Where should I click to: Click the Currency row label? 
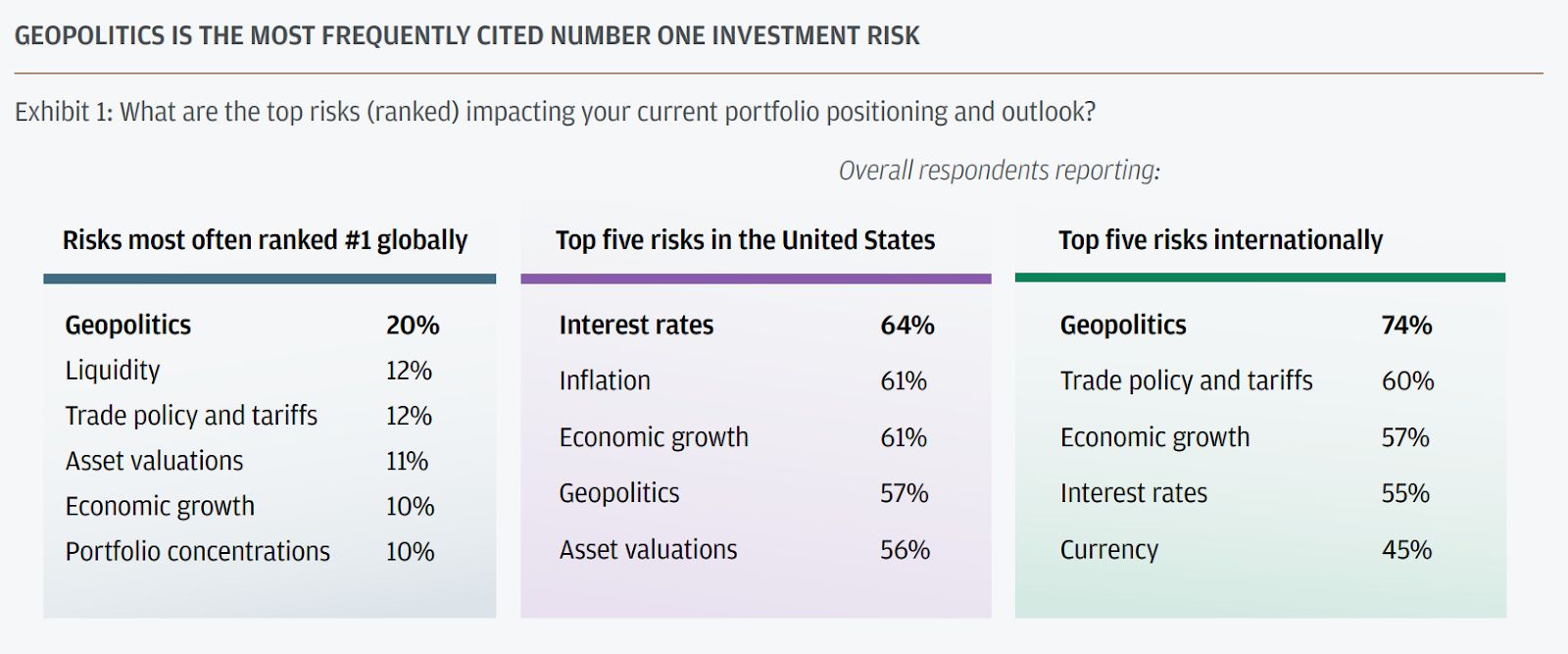click(x=1108, y=550)
